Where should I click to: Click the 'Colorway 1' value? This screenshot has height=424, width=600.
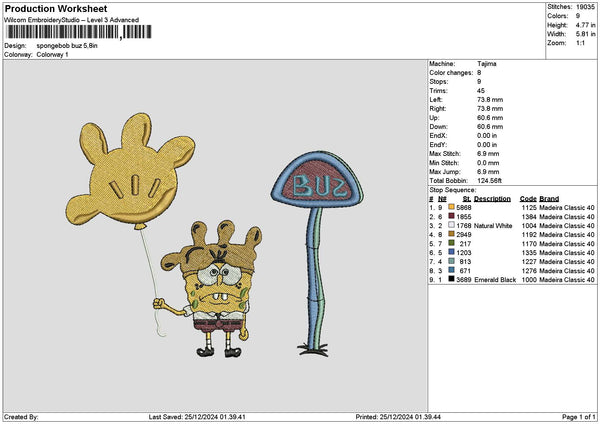tap(52, 54)
